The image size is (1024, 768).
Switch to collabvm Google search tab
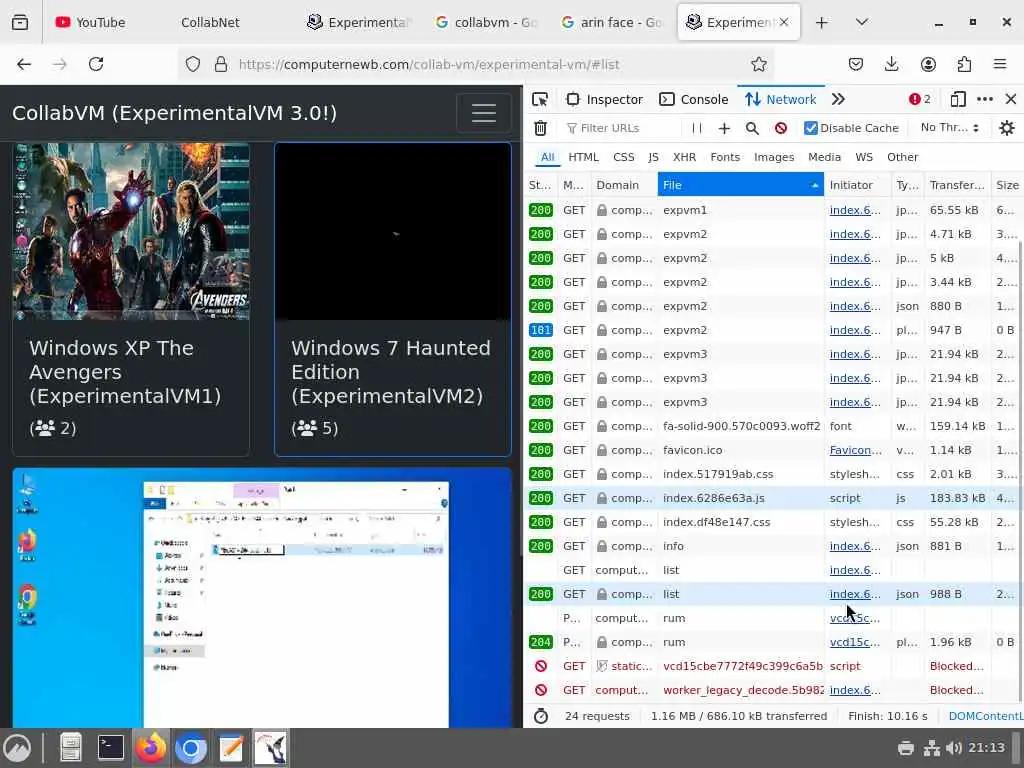[x=487, y=22]
